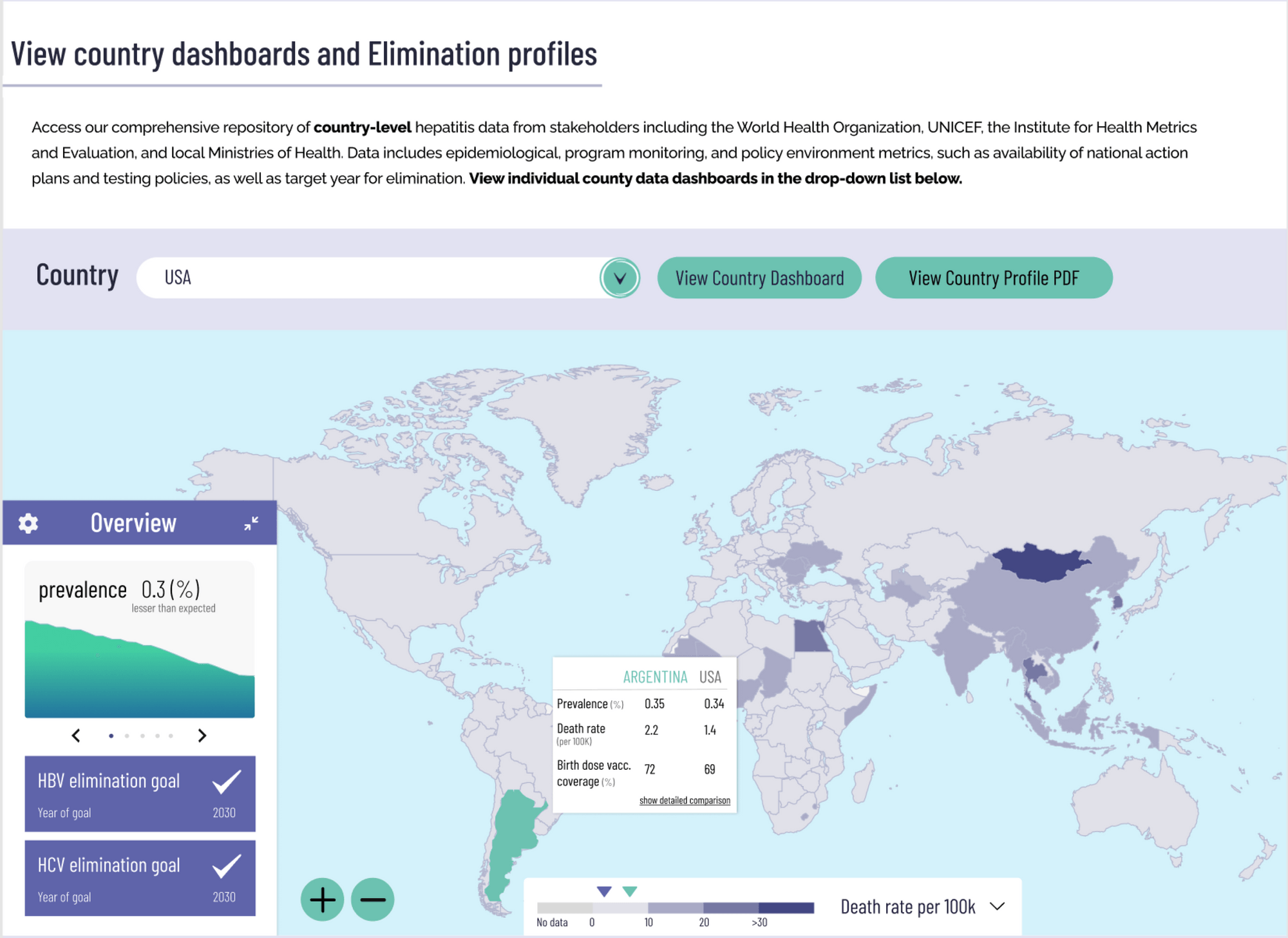
Task: Go to previous overview chart
Action: (76, 736)
